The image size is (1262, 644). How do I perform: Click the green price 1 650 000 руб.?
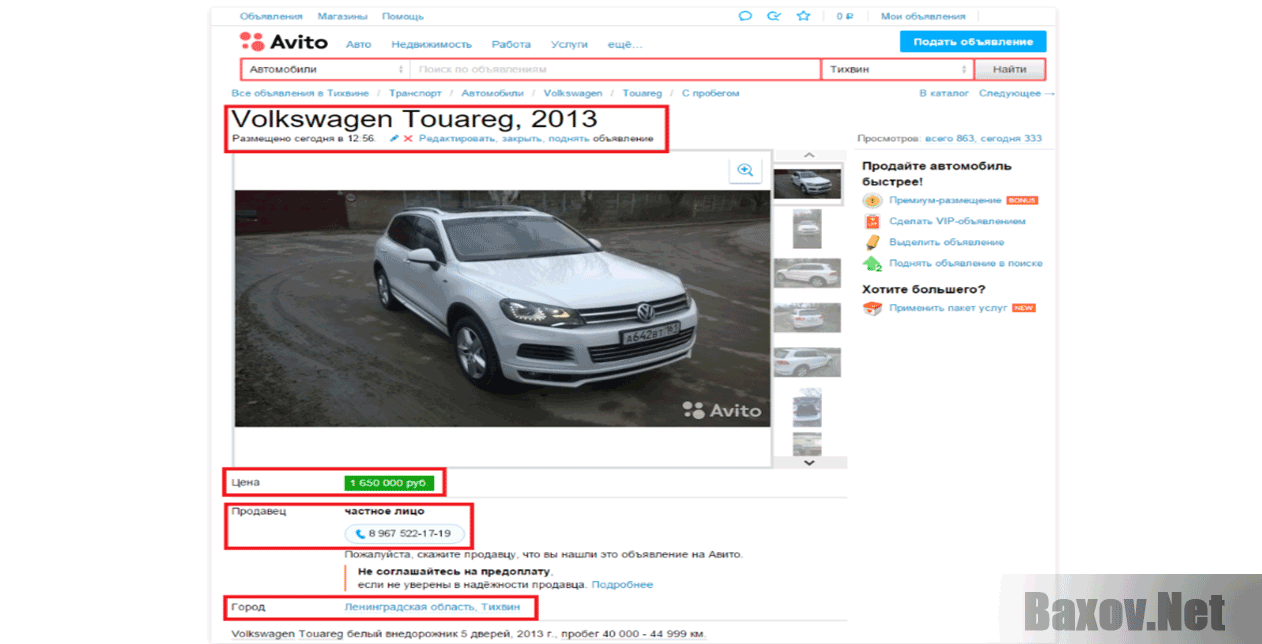(390, 483)
